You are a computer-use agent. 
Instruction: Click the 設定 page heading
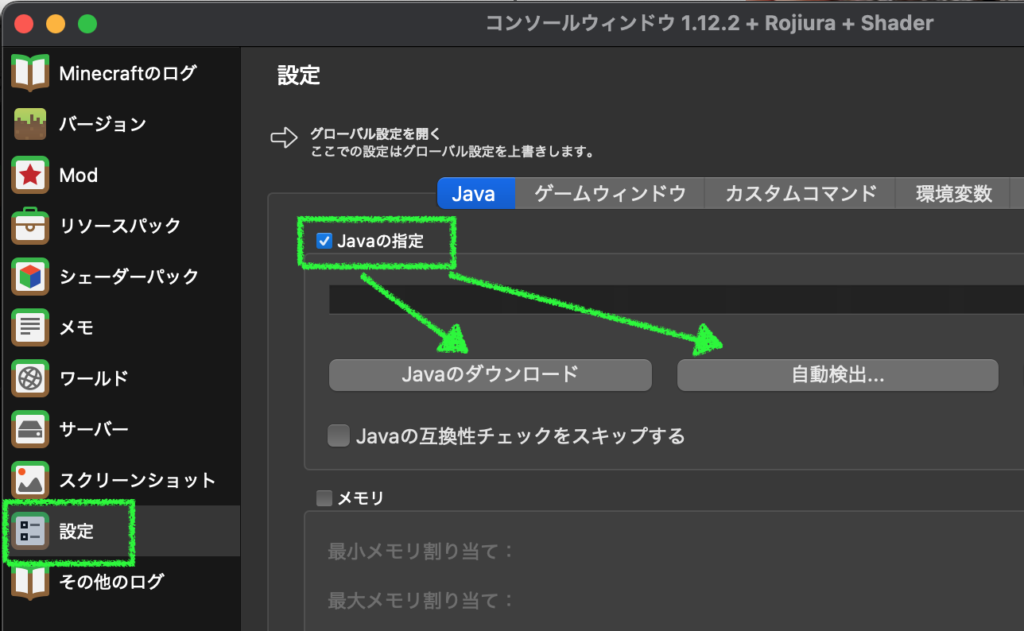pyautogui.click(x=298, y=75)
